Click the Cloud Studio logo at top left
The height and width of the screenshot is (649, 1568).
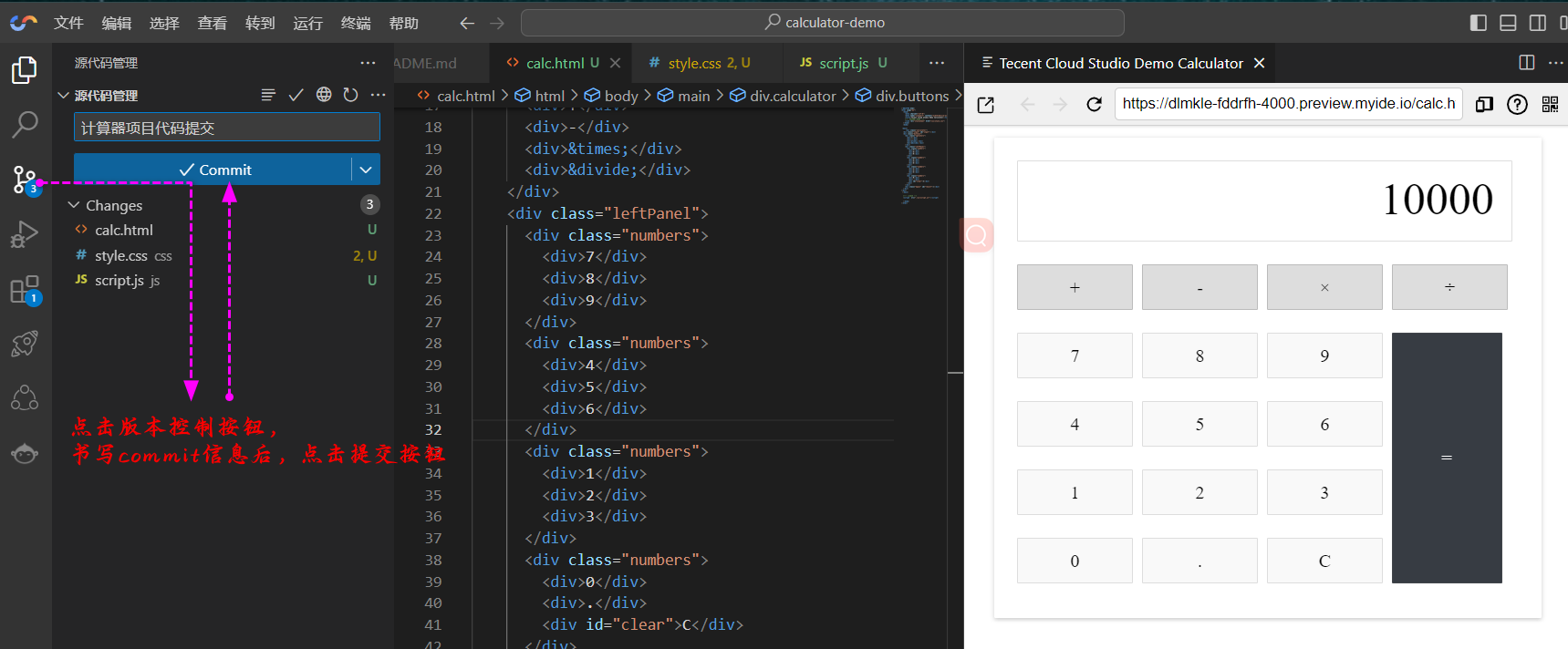[24, 23]
